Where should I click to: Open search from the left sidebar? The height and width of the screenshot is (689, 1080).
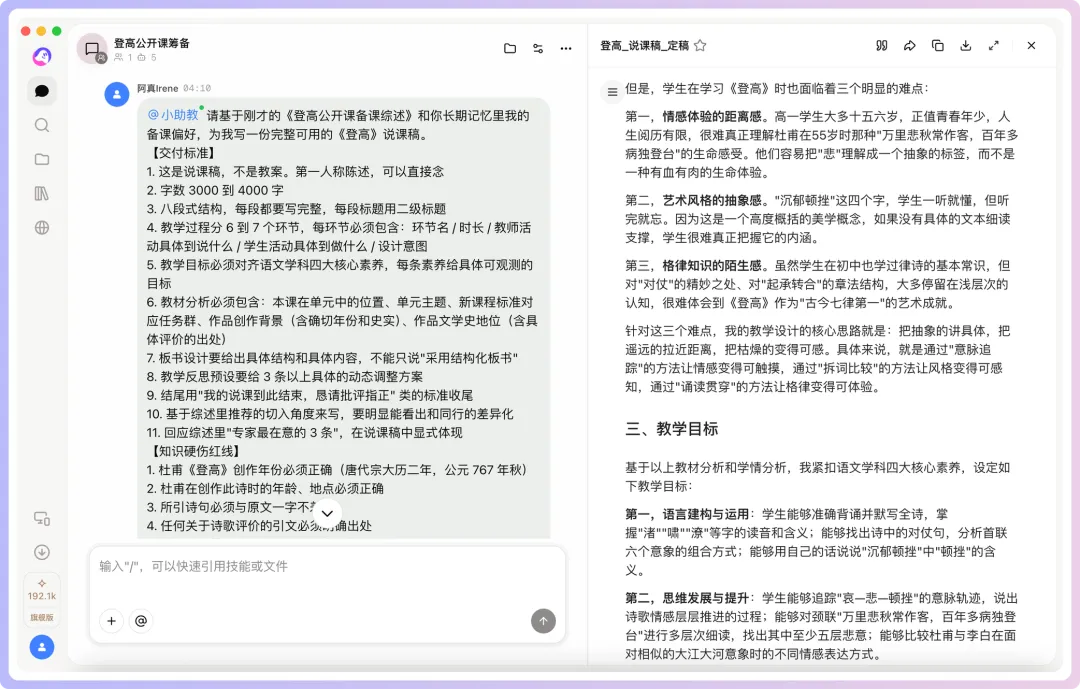click(x=42, y=125)
